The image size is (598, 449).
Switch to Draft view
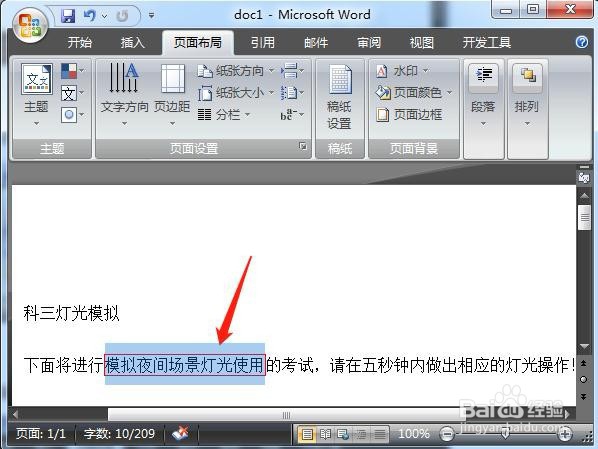pos(379,434)
